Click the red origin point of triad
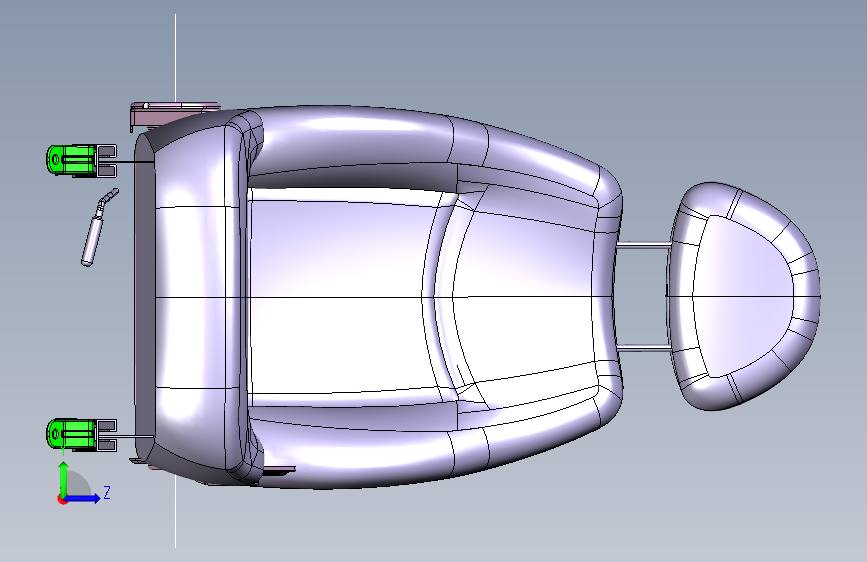The image size is (867, 562). [61, 499]
